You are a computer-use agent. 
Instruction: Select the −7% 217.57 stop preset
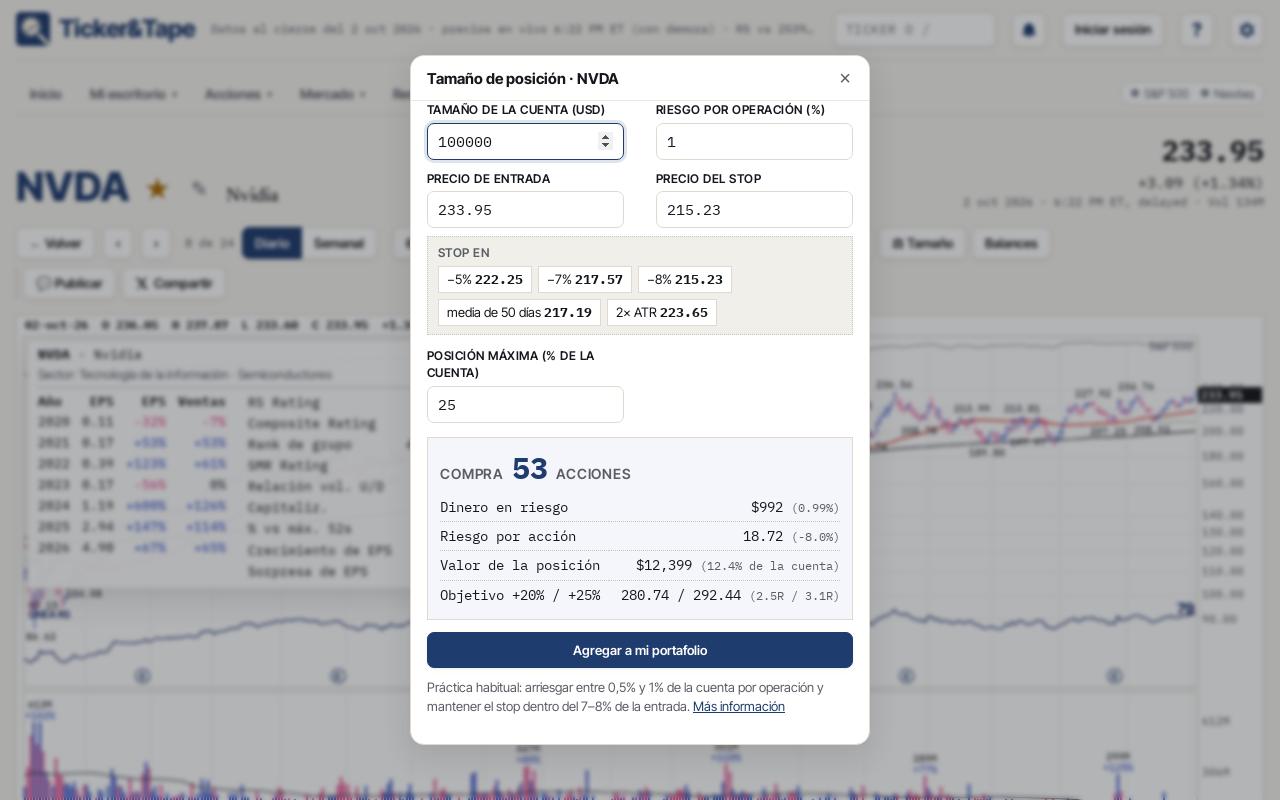[585, 279]
